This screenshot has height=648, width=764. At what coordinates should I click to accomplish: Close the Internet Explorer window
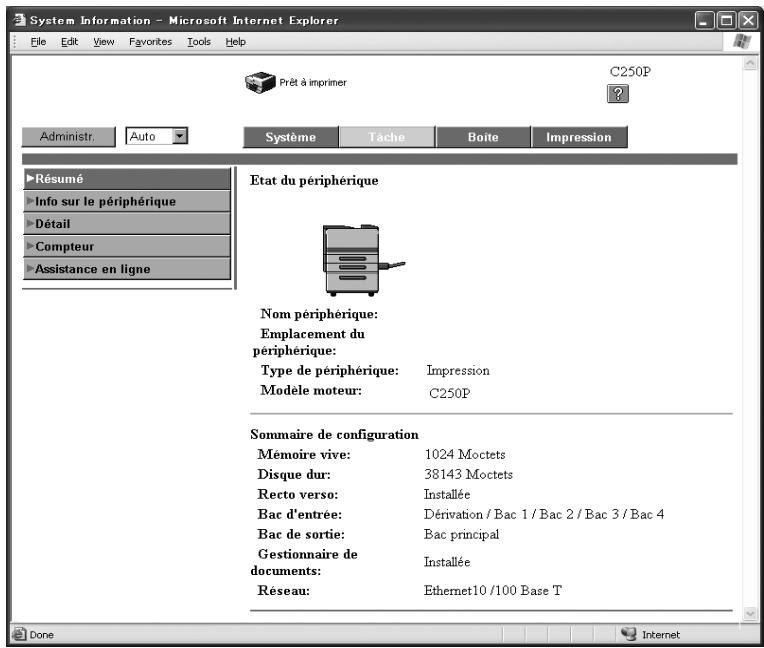pyautogui.click(x=748, y=20)
